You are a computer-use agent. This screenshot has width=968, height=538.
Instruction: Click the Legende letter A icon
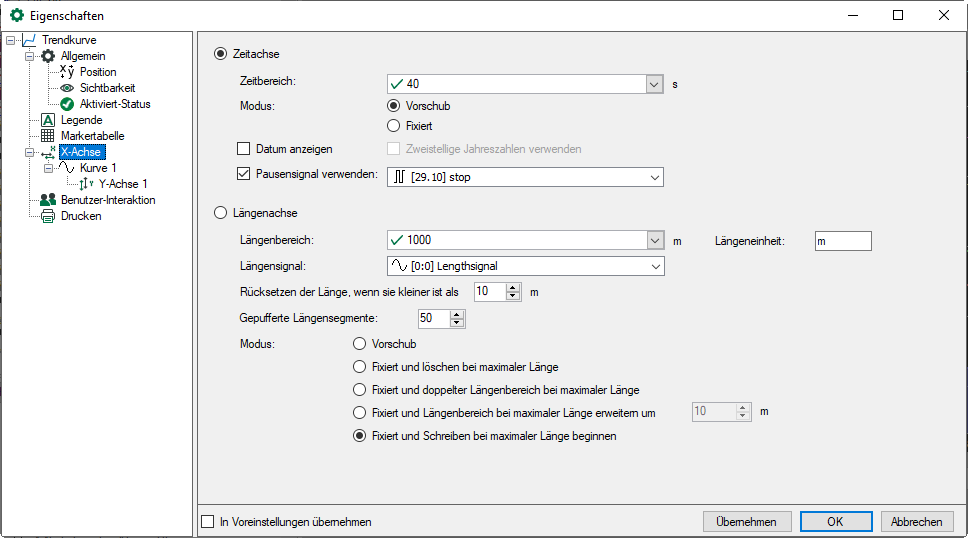[x=47, y=120]
